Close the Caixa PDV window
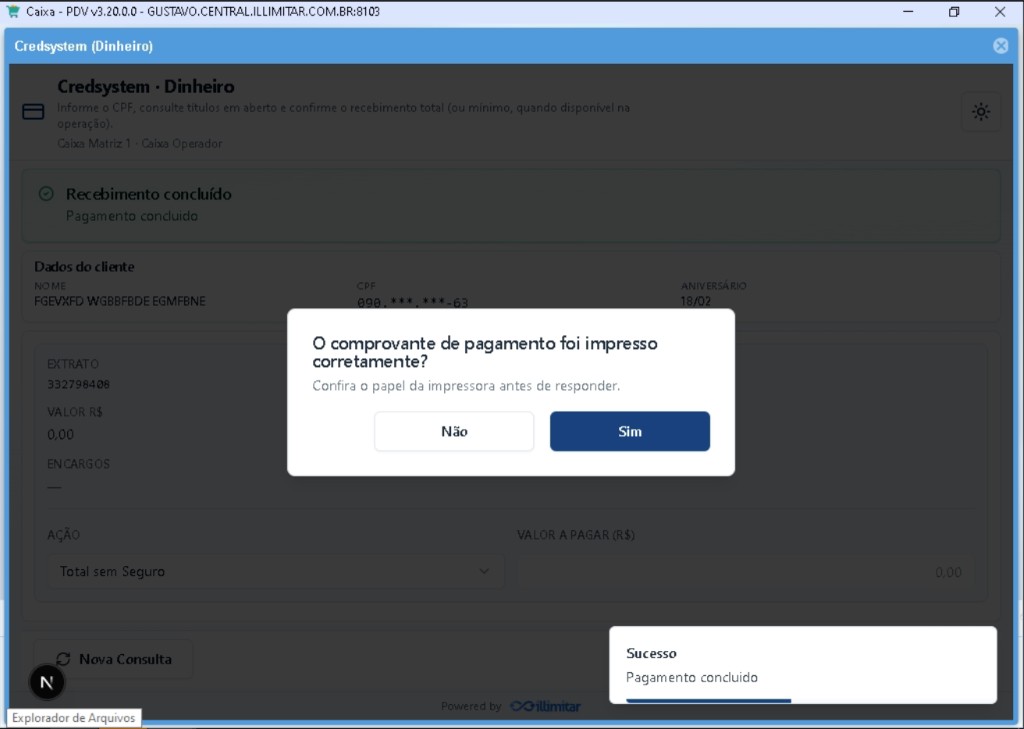 (999, 11)
